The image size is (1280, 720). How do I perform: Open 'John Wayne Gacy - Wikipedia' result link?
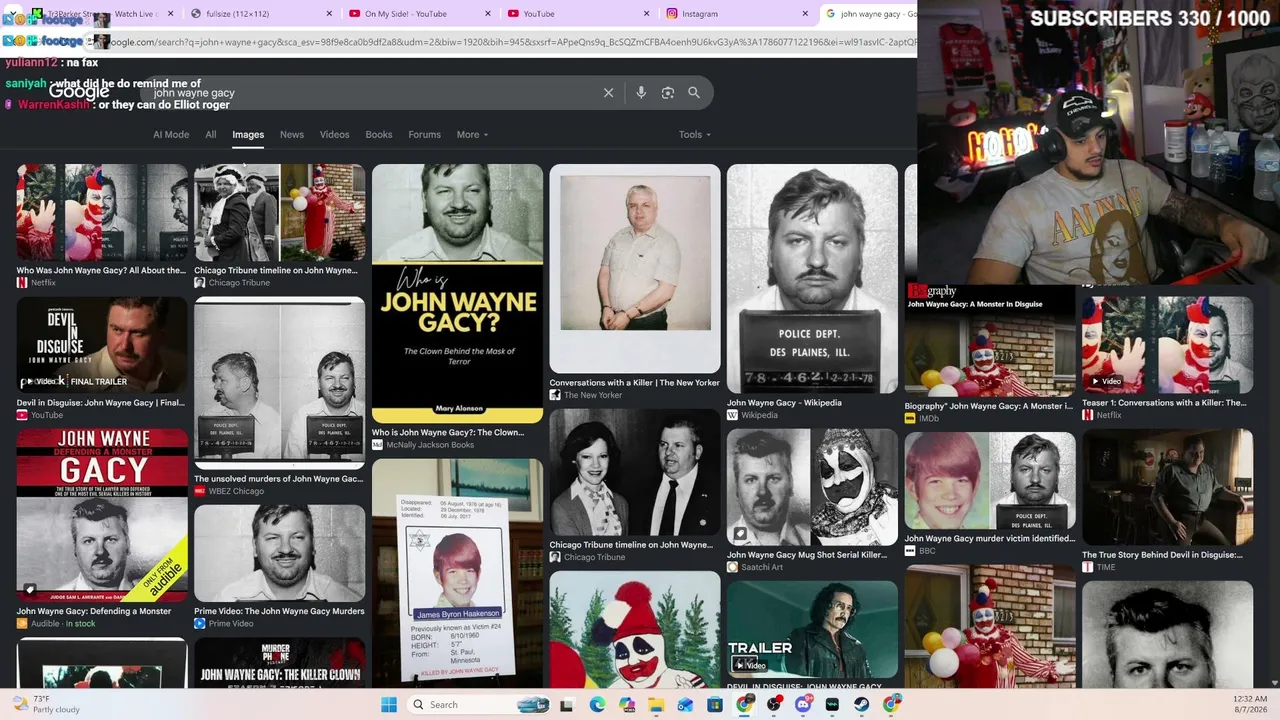click(784, 403)
